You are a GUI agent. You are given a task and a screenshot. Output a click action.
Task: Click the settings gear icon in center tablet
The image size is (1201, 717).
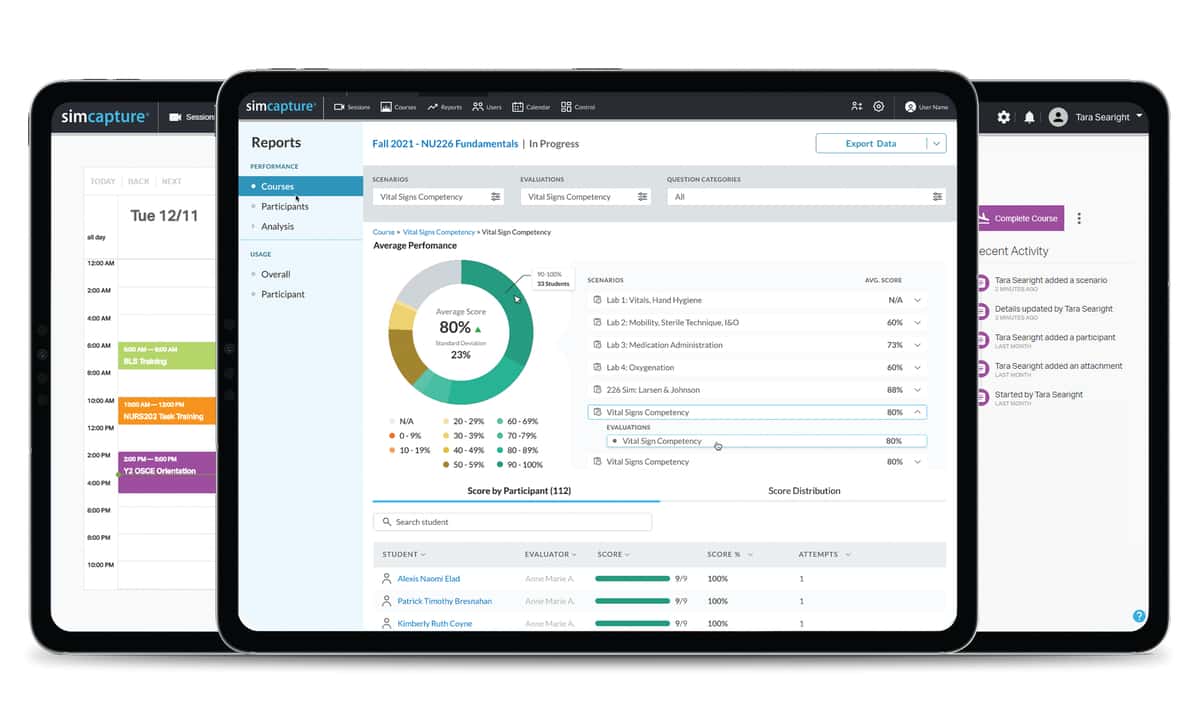coord(878,107)
